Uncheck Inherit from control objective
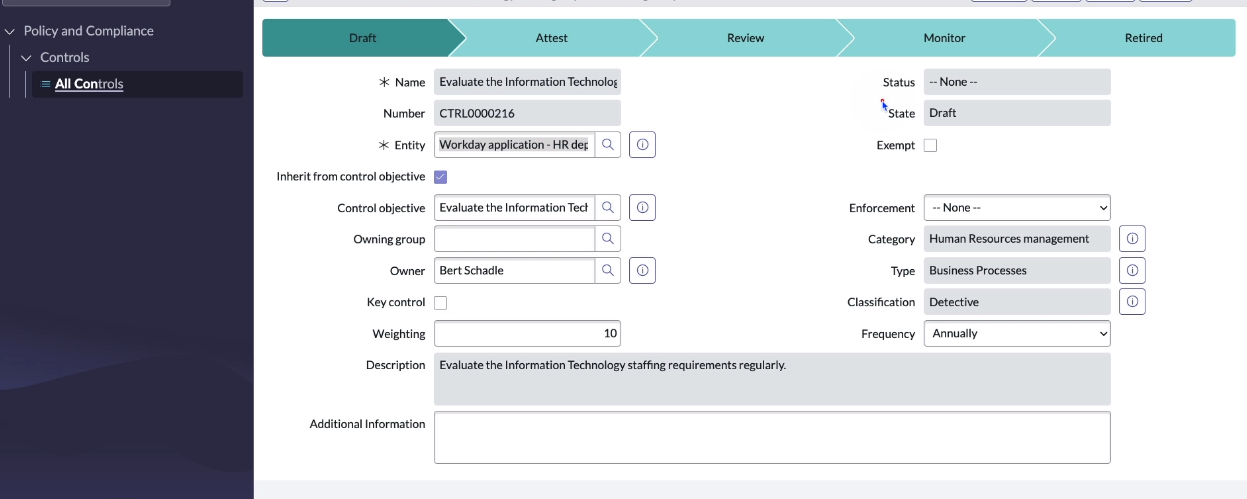Image resolution: width=1247 pixels, height=499 pixels. point(441,177)
